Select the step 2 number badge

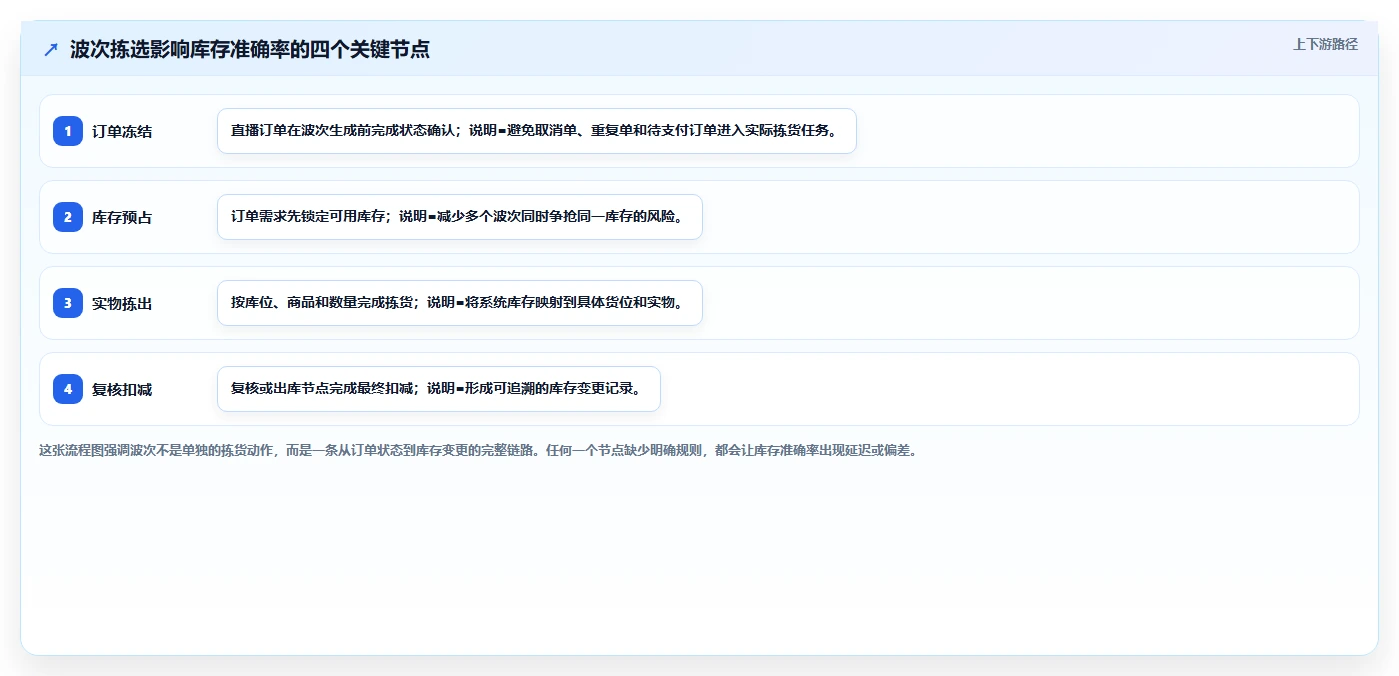68,217
